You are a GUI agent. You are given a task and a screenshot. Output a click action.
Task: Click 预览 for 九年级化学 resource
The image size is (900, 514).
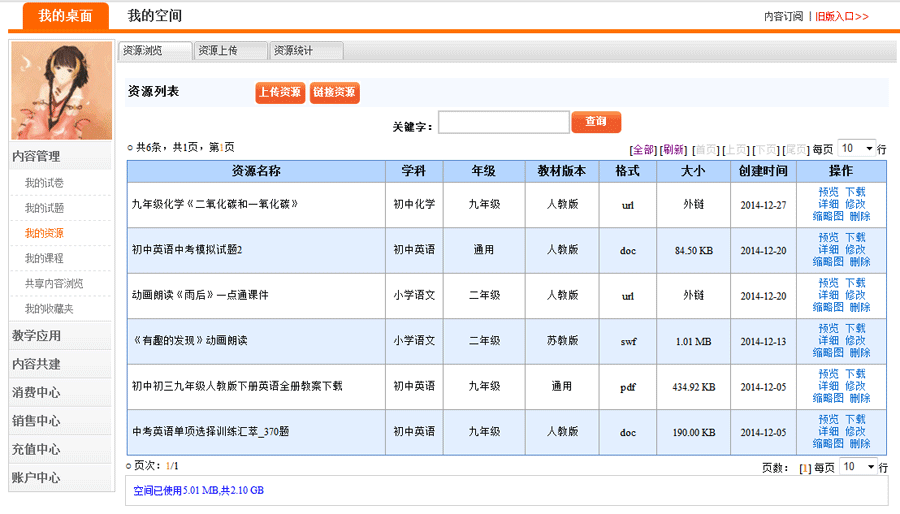click(828, 192)
